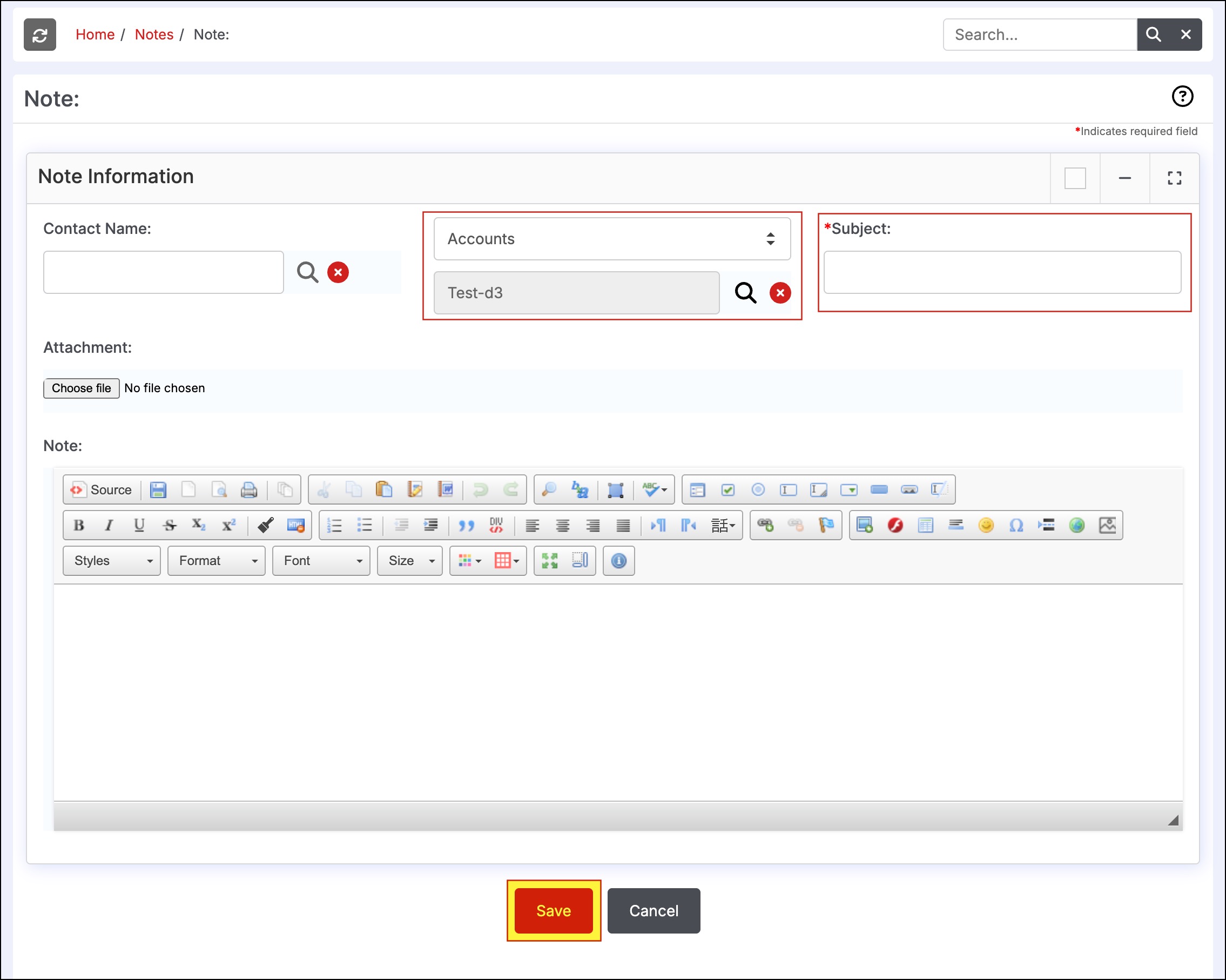Click the Flash insert icon
This screenshot has width=1226, height=980.
coord(895,525)
